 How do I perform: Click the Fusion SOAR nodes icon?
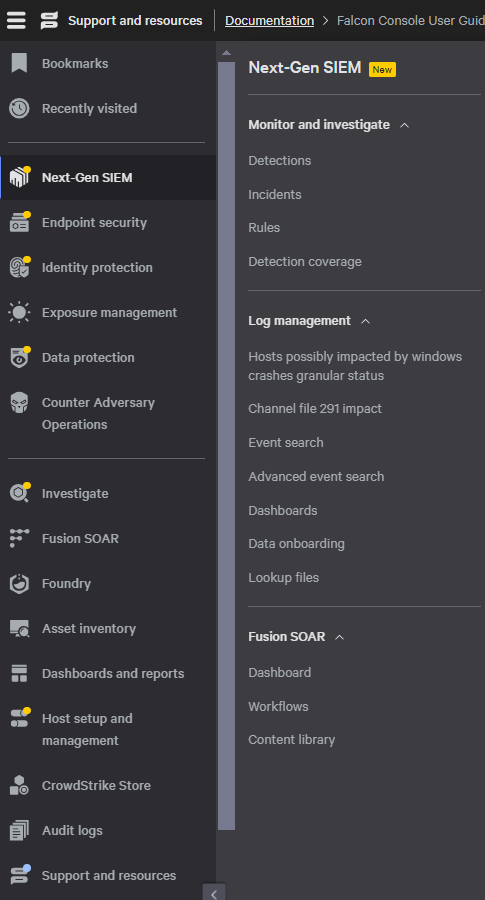(x=20, y=538)
